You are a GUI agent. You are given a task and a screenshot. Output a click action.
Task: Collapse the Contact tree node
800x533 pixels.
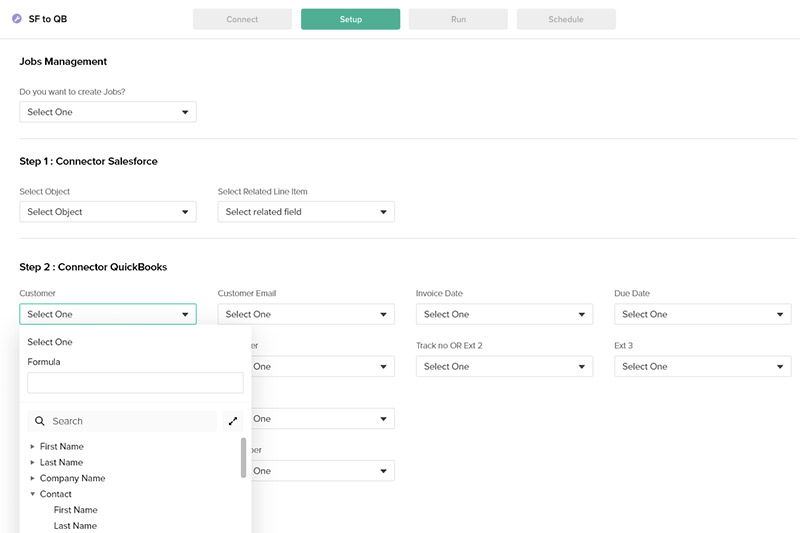pyautogui.click(x=32, y=495)
